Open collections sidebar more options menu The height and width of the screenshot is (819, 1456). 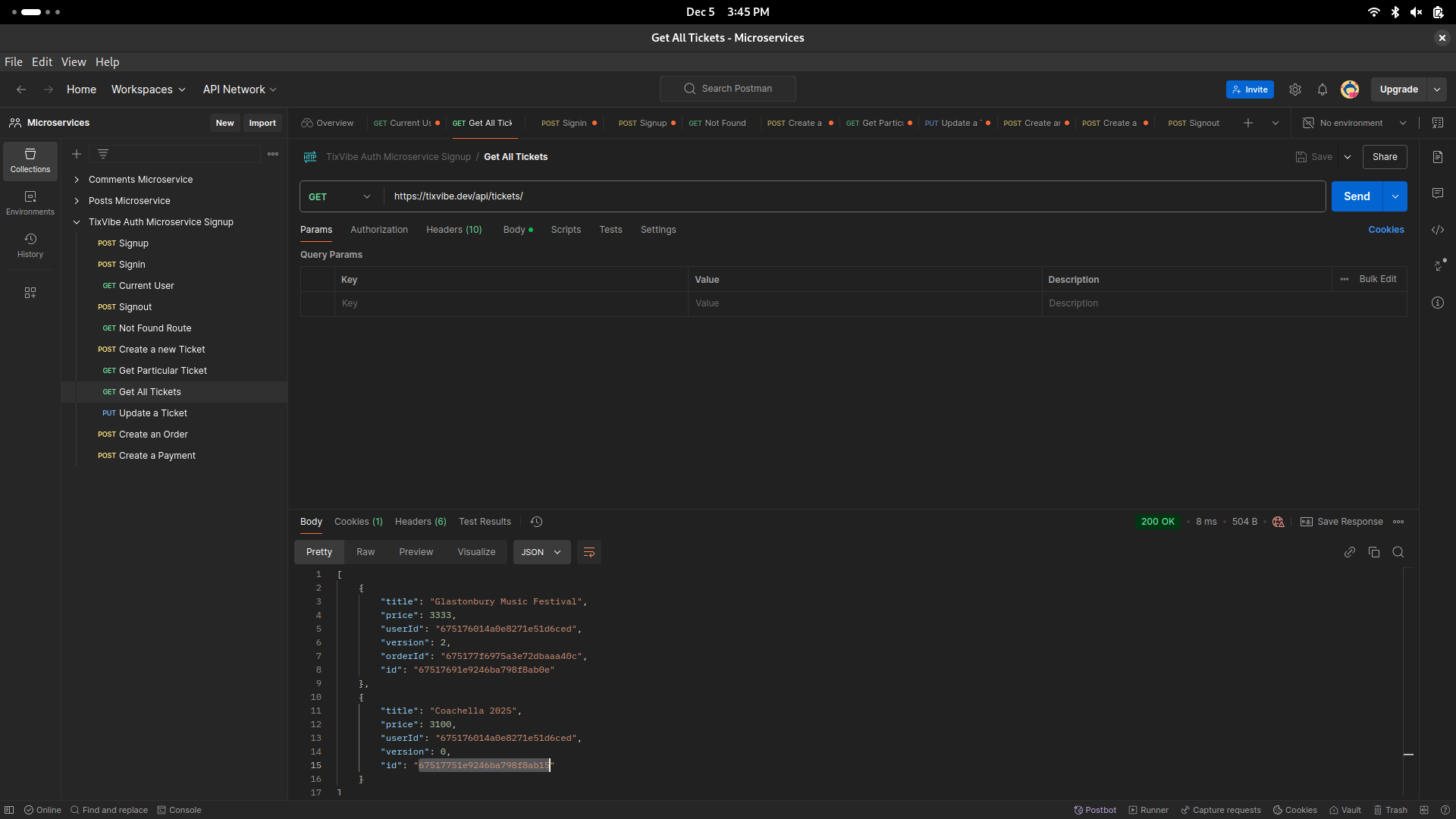(x=273, y=154)
